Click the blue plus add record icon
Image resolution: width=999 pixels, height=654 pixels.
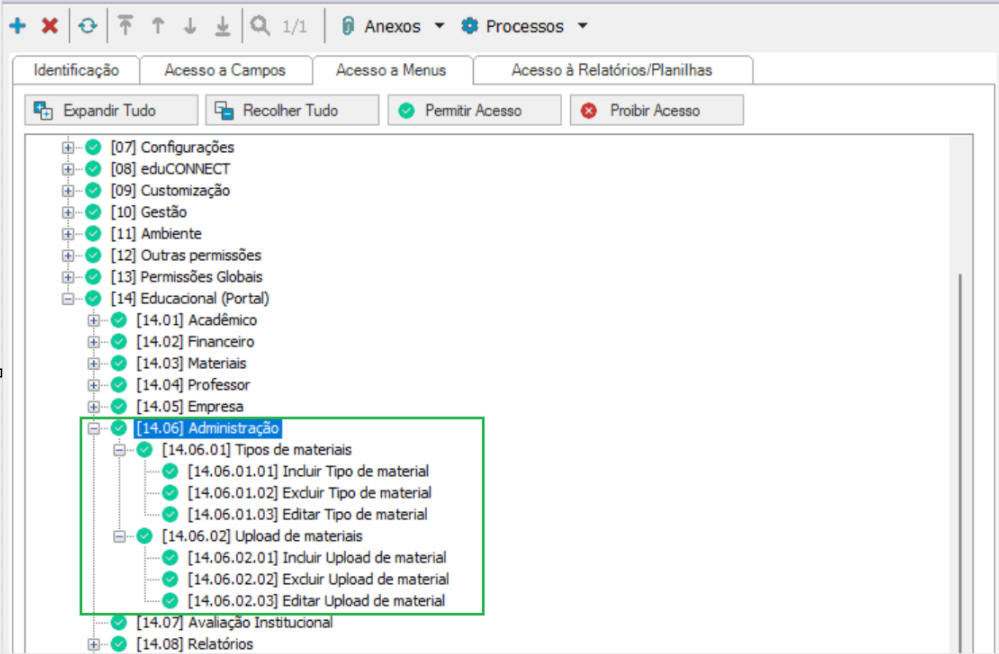[17, 25]
